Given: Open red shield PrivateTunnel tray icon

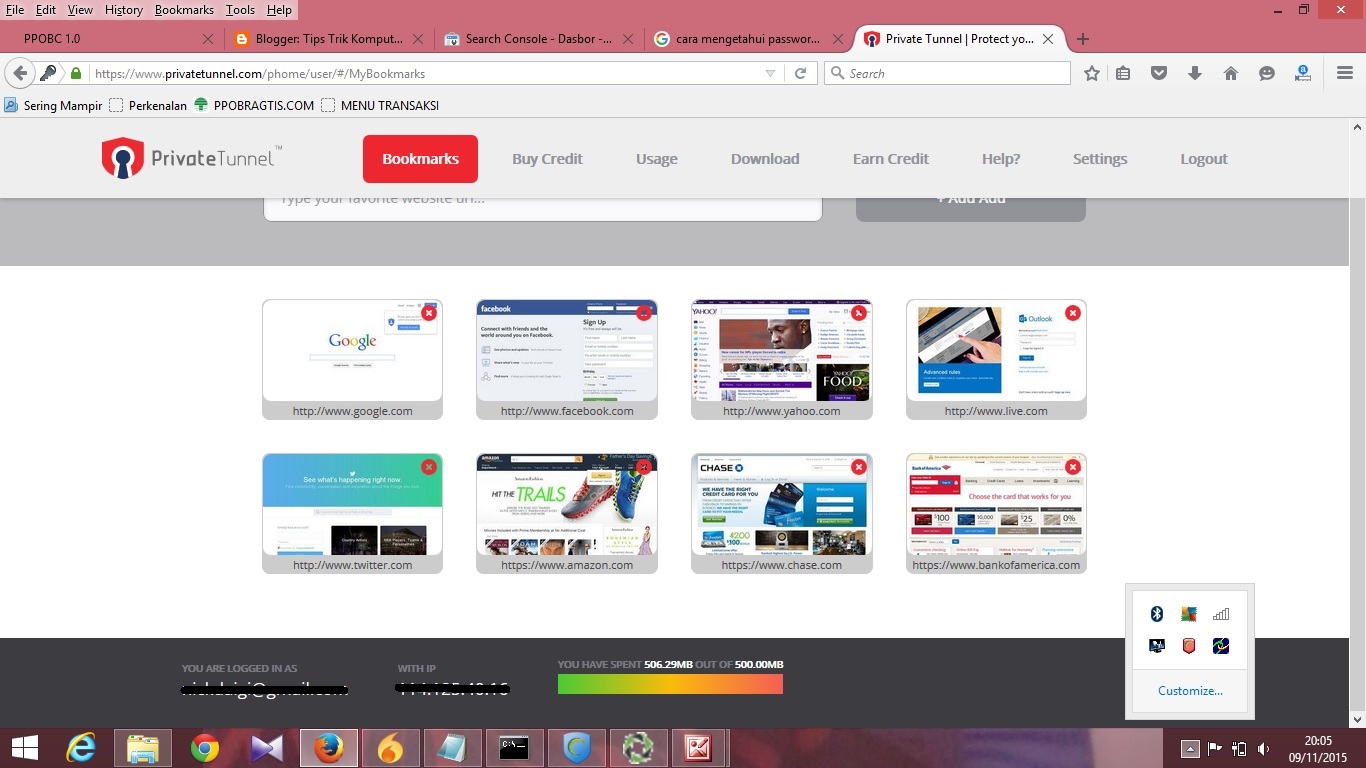Looking at the screenshot, I should point(1189,646).
